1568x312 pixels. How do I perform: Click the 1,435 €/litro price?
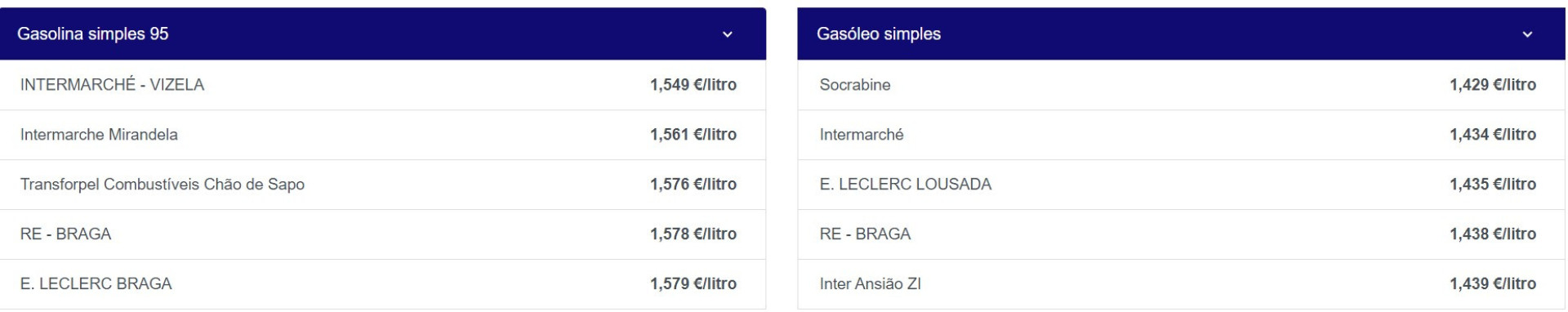click(x=1493, y=185)
